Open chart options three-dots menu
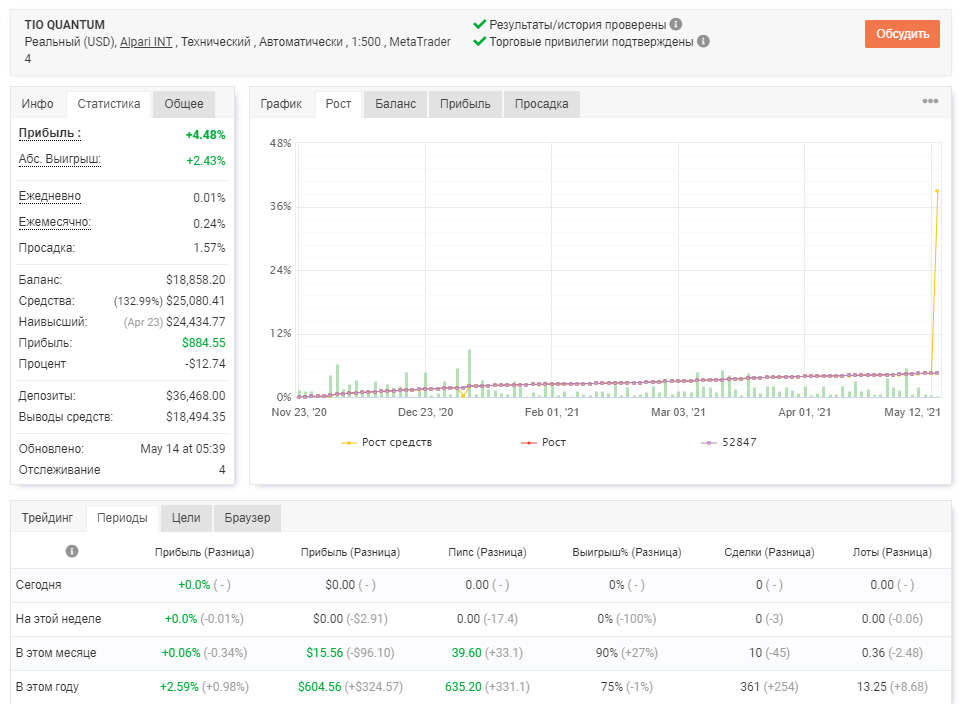 pyautogui.click(x=930, y=101)
